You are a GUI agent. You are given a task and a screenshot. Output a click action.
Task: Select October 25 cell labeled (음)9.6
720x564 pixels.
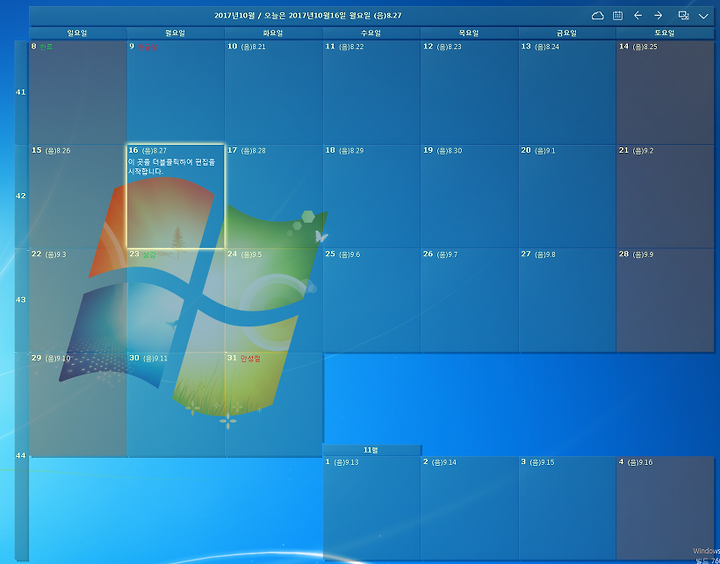tap(371, 300)
